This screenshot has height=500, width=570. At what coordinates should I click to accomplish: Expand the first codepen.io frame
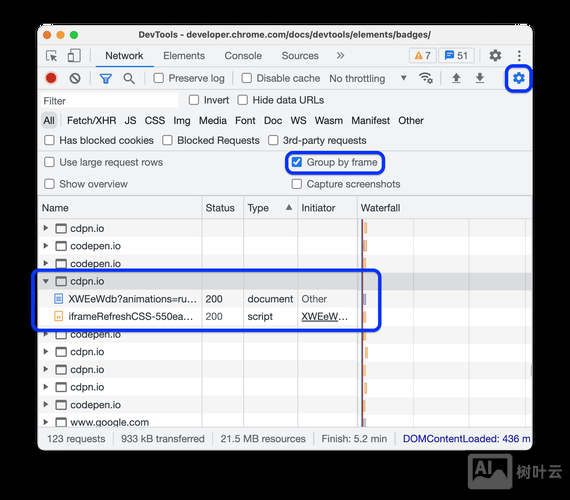tap(46, 246)
